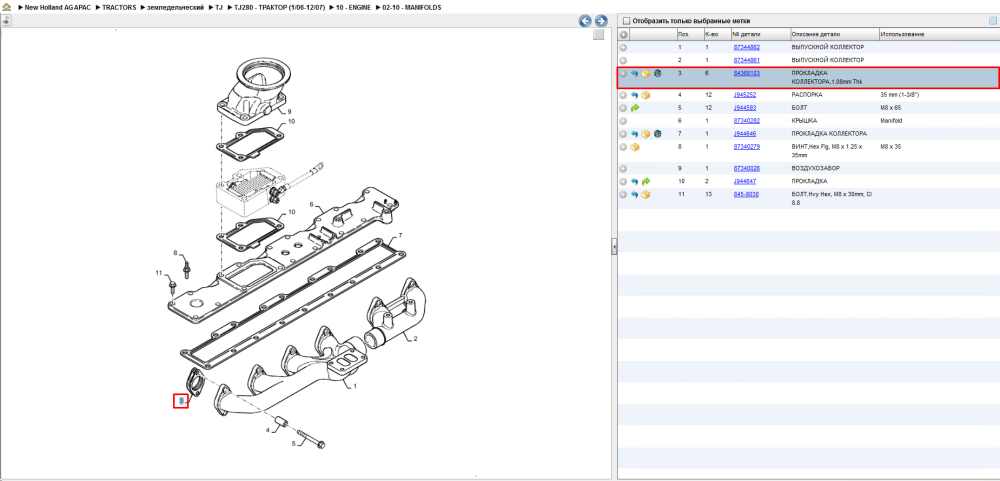Screen dimensions: 1000x481
Task: Click the box icon on position 3 row
Action: 645,73
